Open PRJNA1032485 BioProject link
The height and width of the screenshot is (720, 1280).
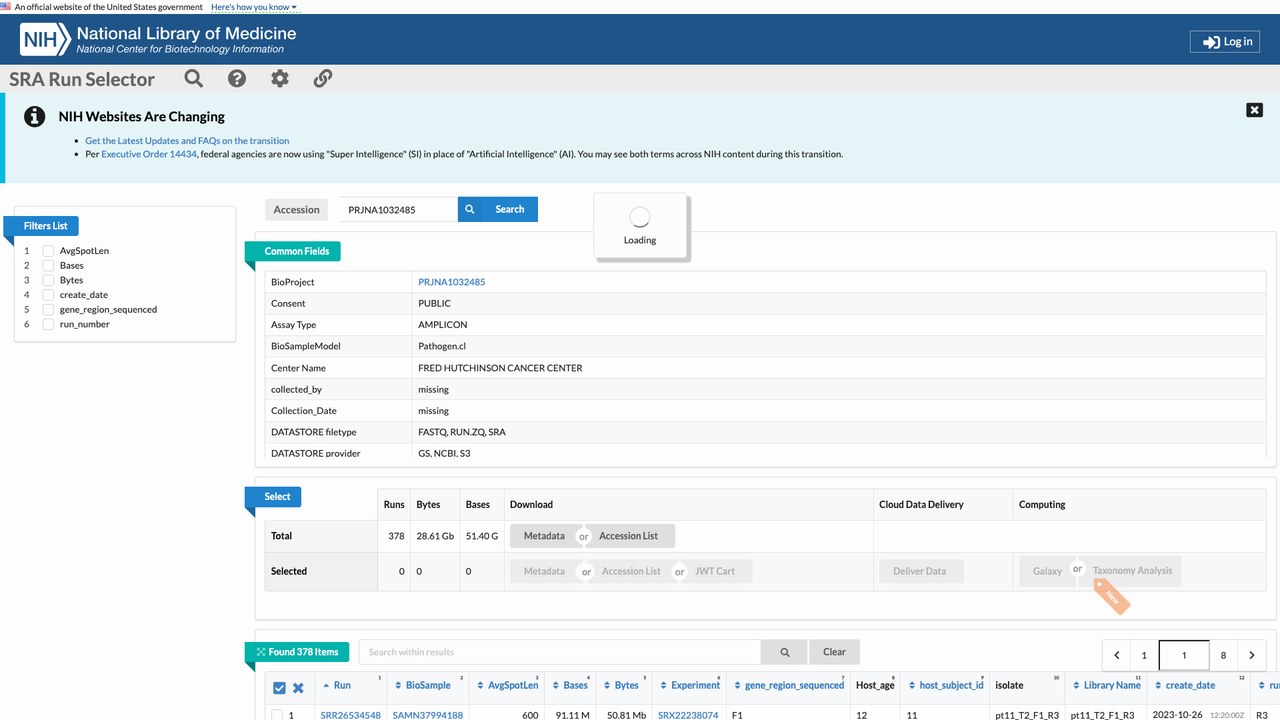click(451, 282)
